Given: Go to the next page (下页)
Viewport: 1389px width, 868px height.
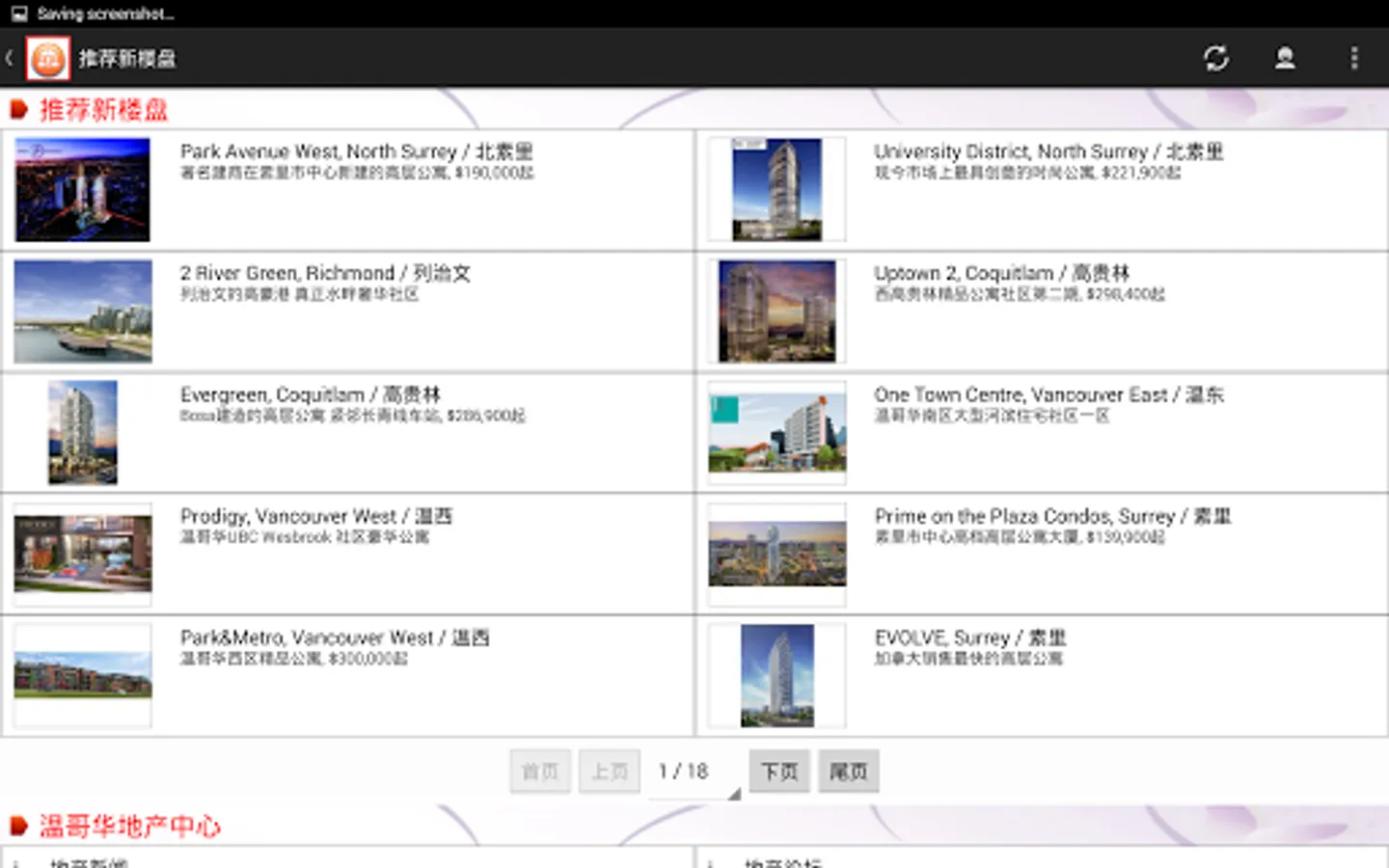Looking at the screenshot, I should click(779, 772).
